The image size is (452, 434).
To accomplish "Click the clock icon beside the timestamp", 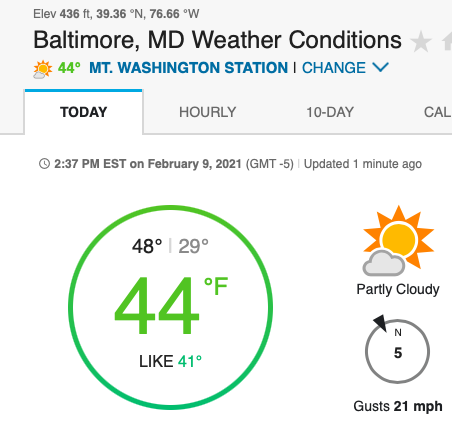I will [44, 164].
